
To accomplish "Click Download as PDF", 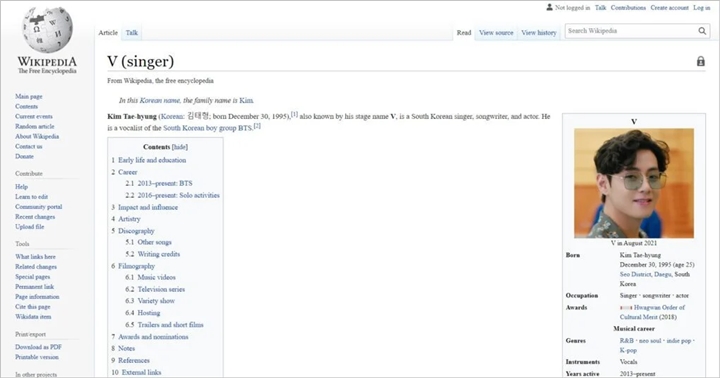I will (39, 347).
